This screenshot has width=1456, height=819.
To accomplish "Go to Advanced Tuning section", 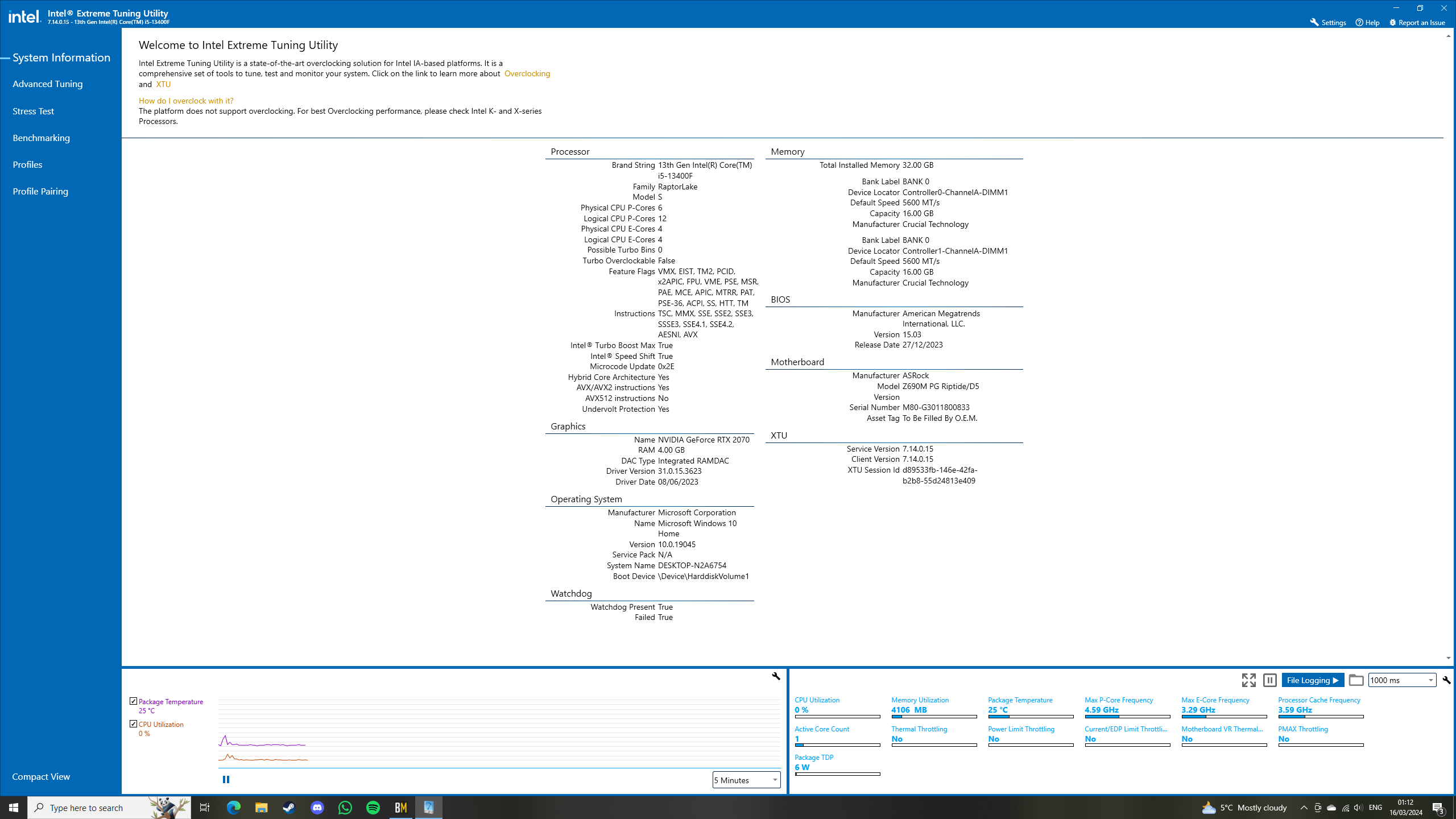I will [x=48, y=84].
